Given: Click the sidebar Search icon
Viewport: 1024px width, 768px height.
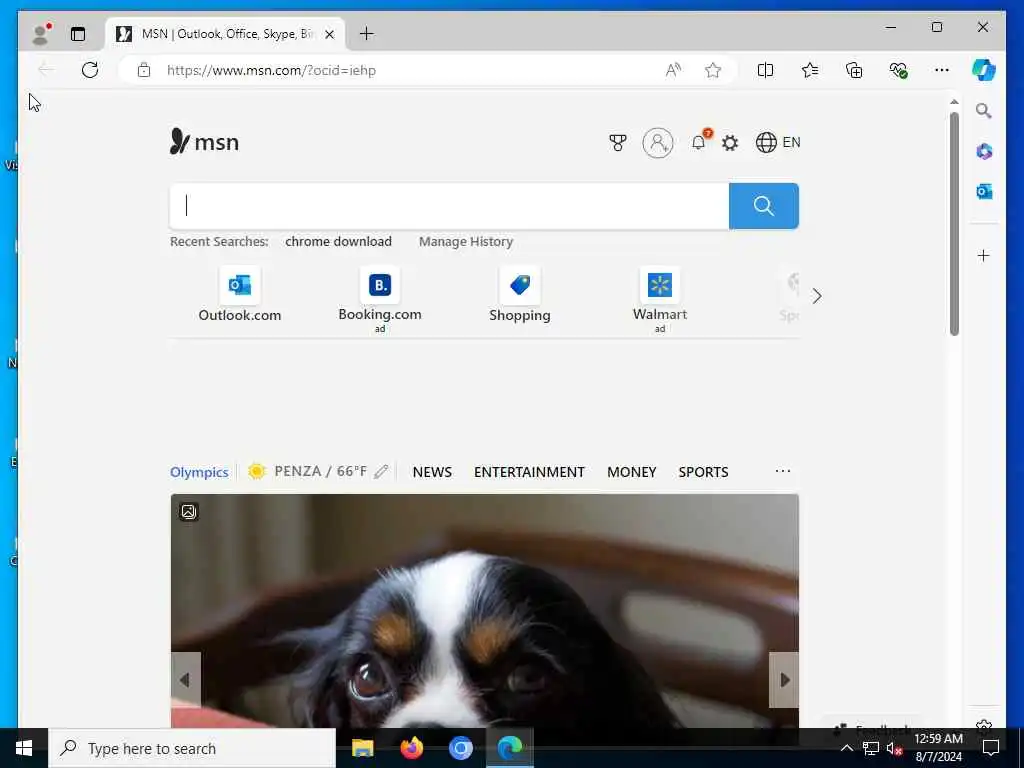Looking at the screenshot, I should click(x=984, y=111).
